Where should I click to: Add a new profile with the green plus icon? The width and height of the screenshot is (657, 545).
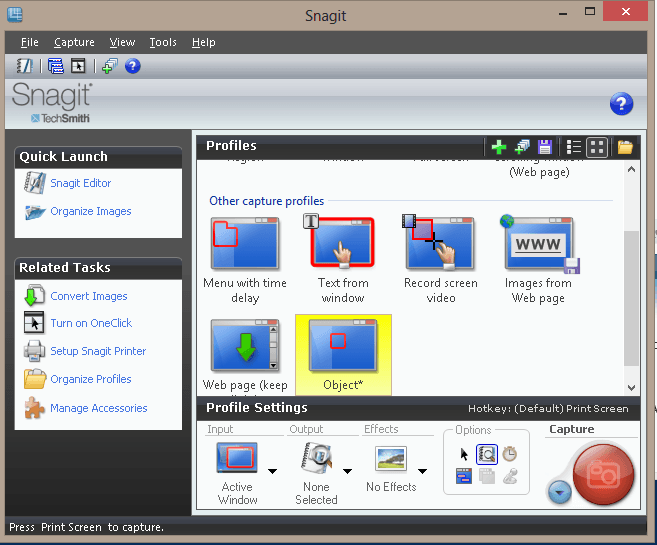click(x=499, y=147)
